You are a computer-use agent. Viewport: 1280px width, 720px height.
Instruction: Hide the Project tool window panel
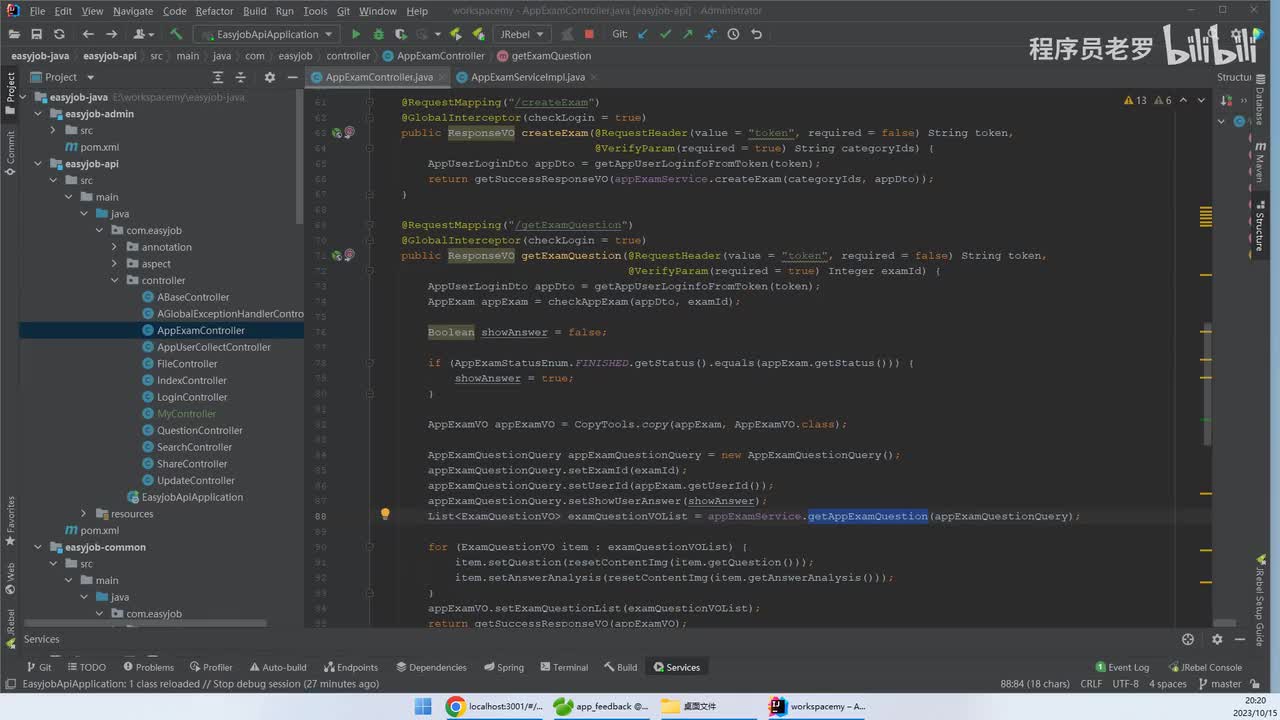pyautogui.click(x=292, y=77)
